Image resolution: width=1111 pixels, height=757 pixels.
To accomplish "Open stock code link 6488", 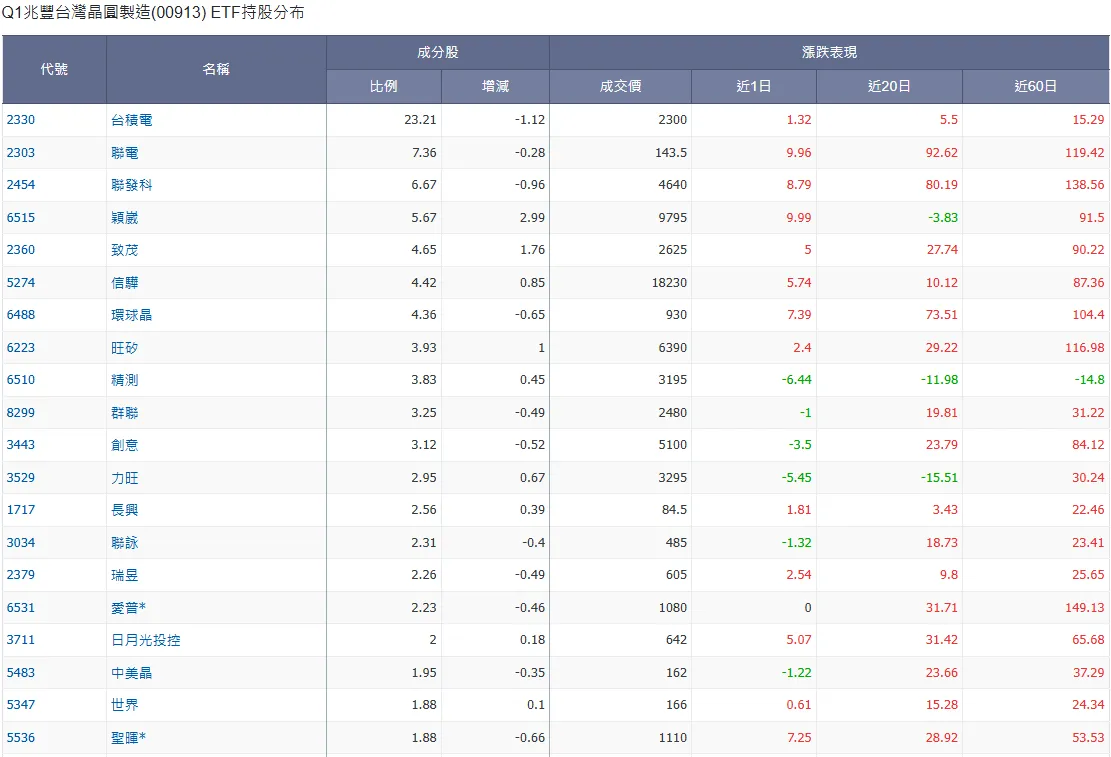I will tap(21, 315).
